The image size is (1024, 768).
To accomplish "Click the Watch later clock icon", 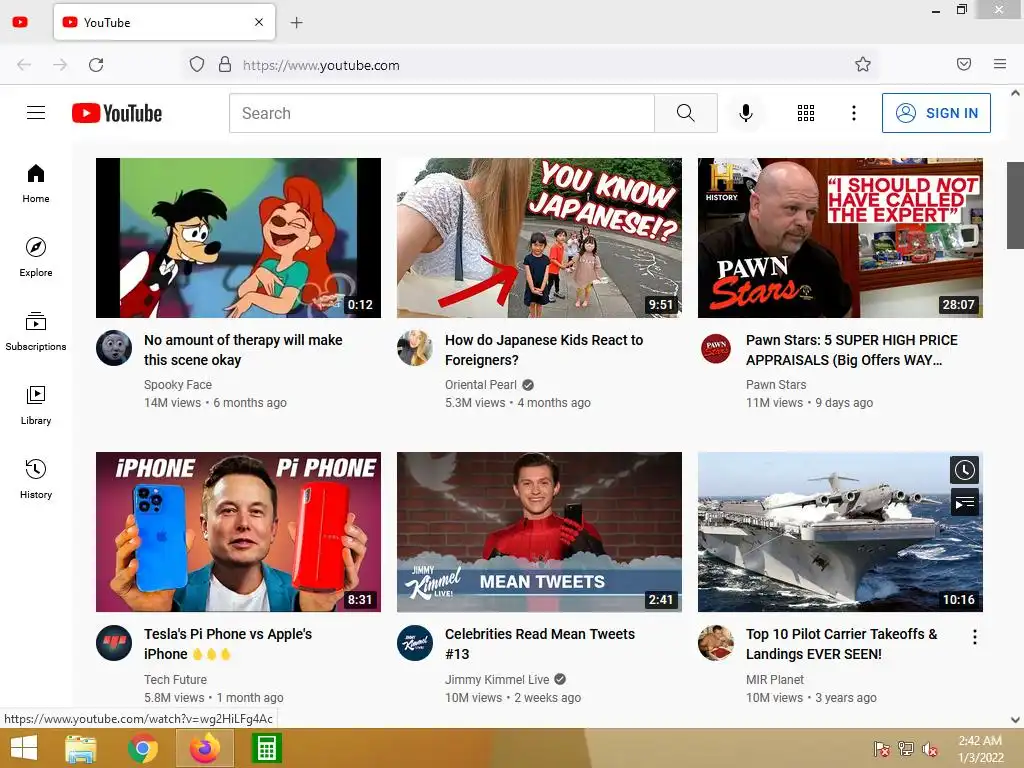I will point(965,470).
